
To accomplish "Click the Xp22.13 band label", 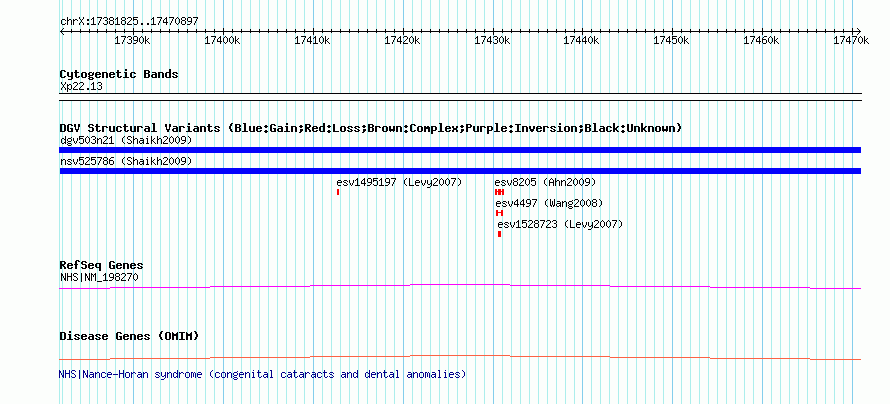I will pos(81,87).
